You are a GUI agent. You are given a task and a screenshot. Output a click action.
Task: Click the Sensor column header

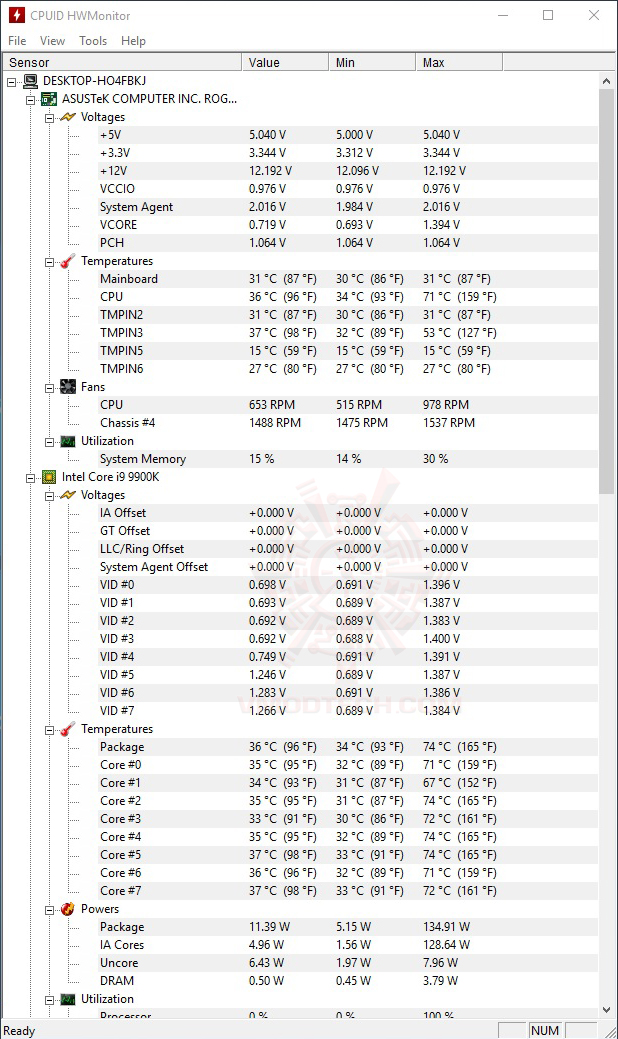[121, 62]
